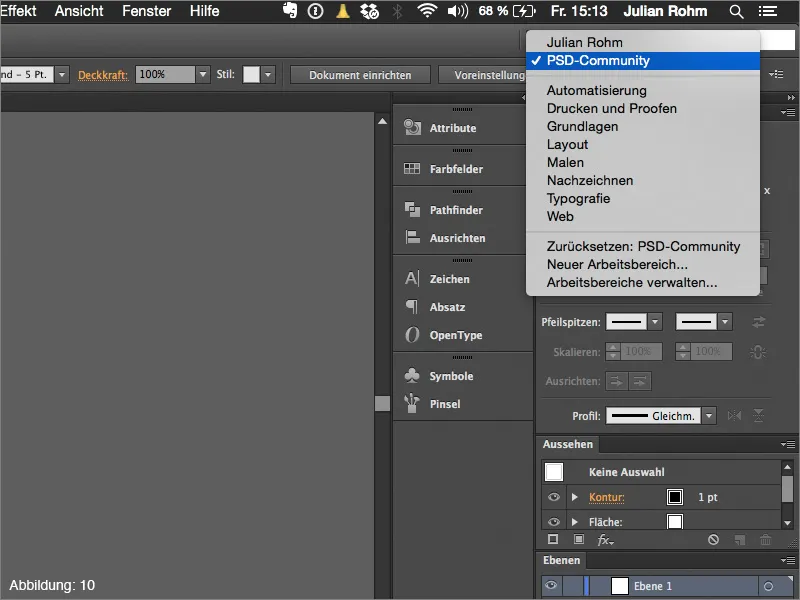Click the Fläche white fill swatch
This screenshot has width=800, height=600.
point(674,521)
